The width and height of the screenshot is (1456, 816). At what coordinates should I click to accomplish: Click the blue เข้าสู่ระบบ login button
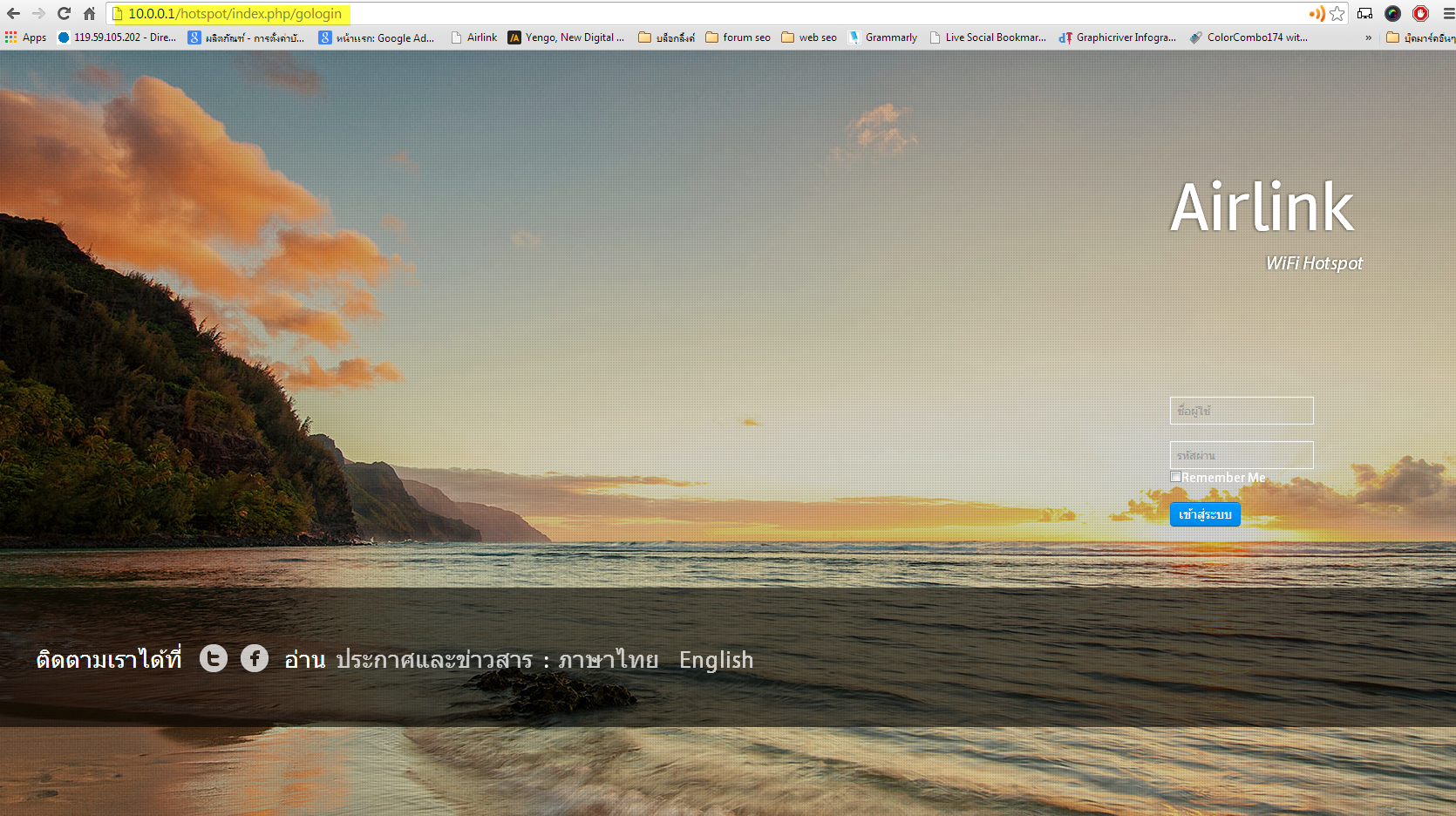[x=1205, y=514]
